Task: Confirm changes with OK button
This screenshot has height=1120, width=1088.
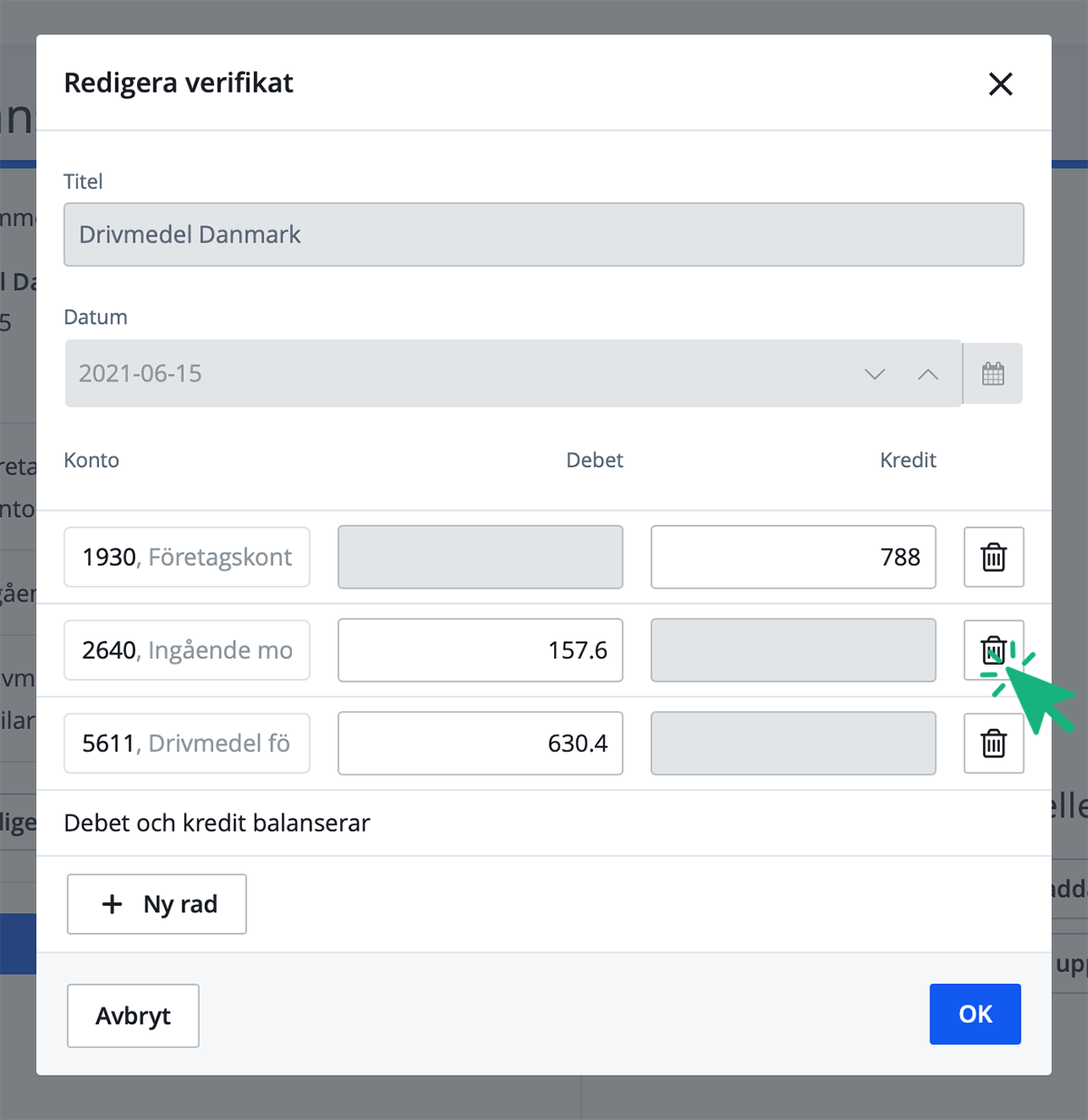Action: coord(975,1014)
